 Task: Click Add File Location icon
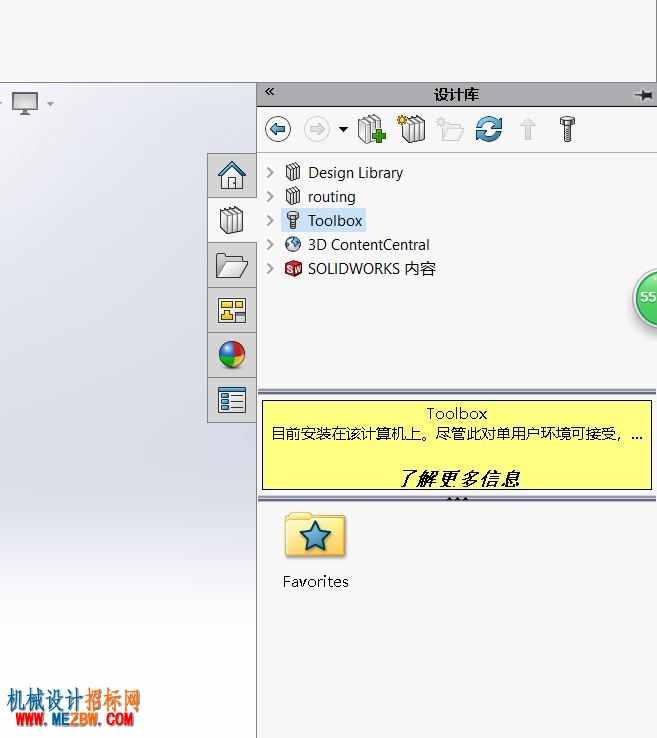[x=411, y=129]
